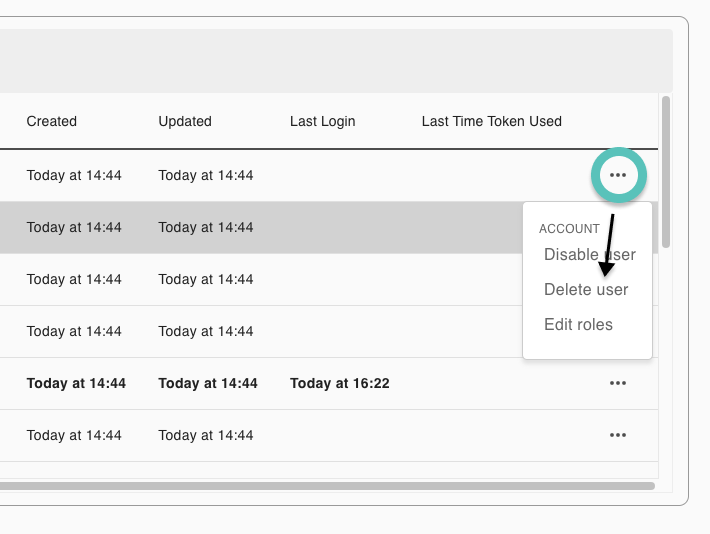Click the Updated column header
The image size is (710, 534).
(x=185, y=121)
